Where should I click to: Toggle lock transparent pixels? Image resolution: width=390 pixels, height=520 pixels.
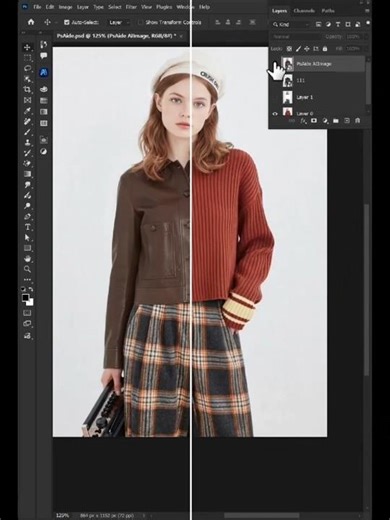(289, 49)
